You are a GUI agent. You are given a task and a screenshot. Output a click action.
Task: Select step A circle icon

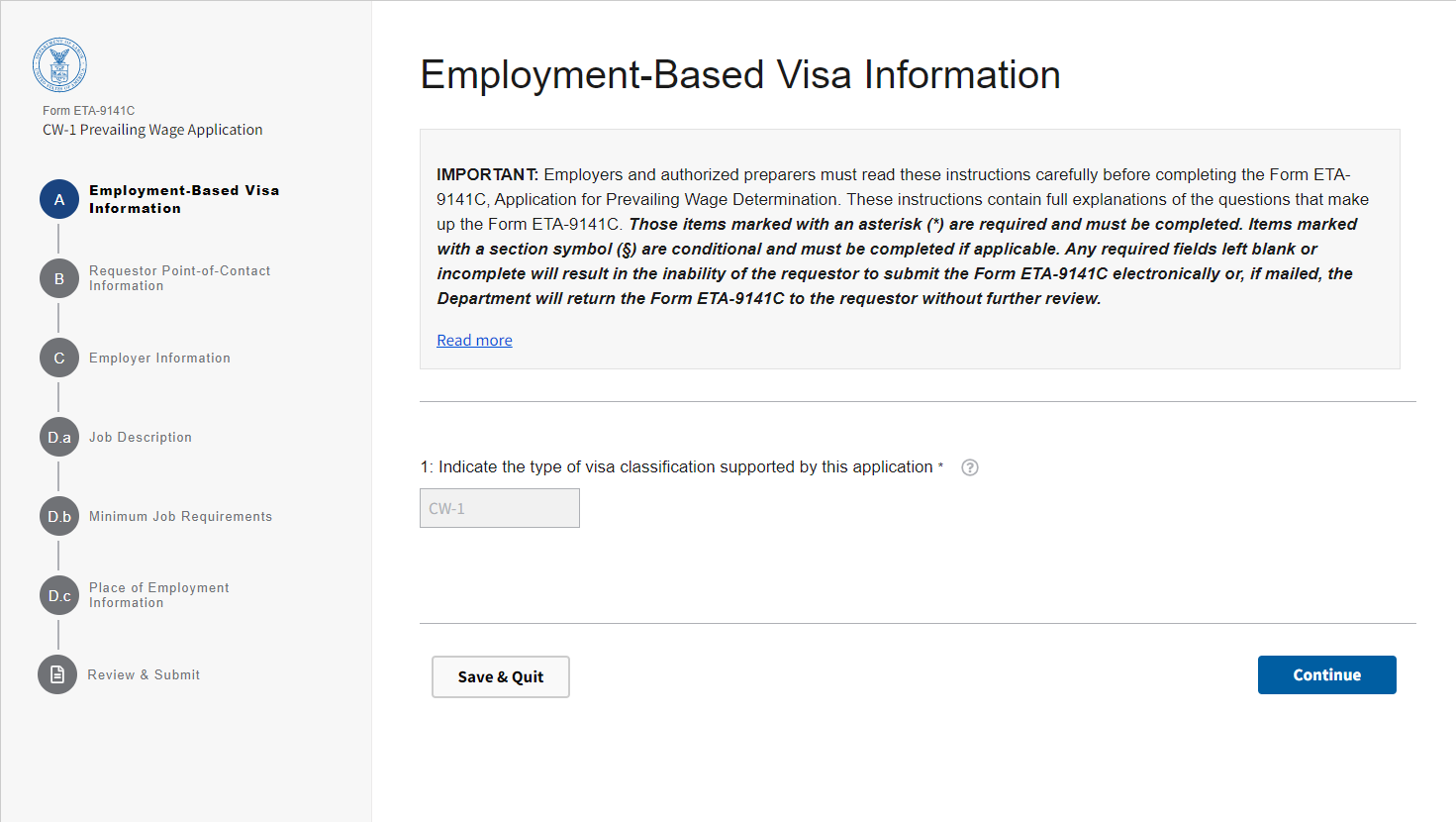pos(59,199)
